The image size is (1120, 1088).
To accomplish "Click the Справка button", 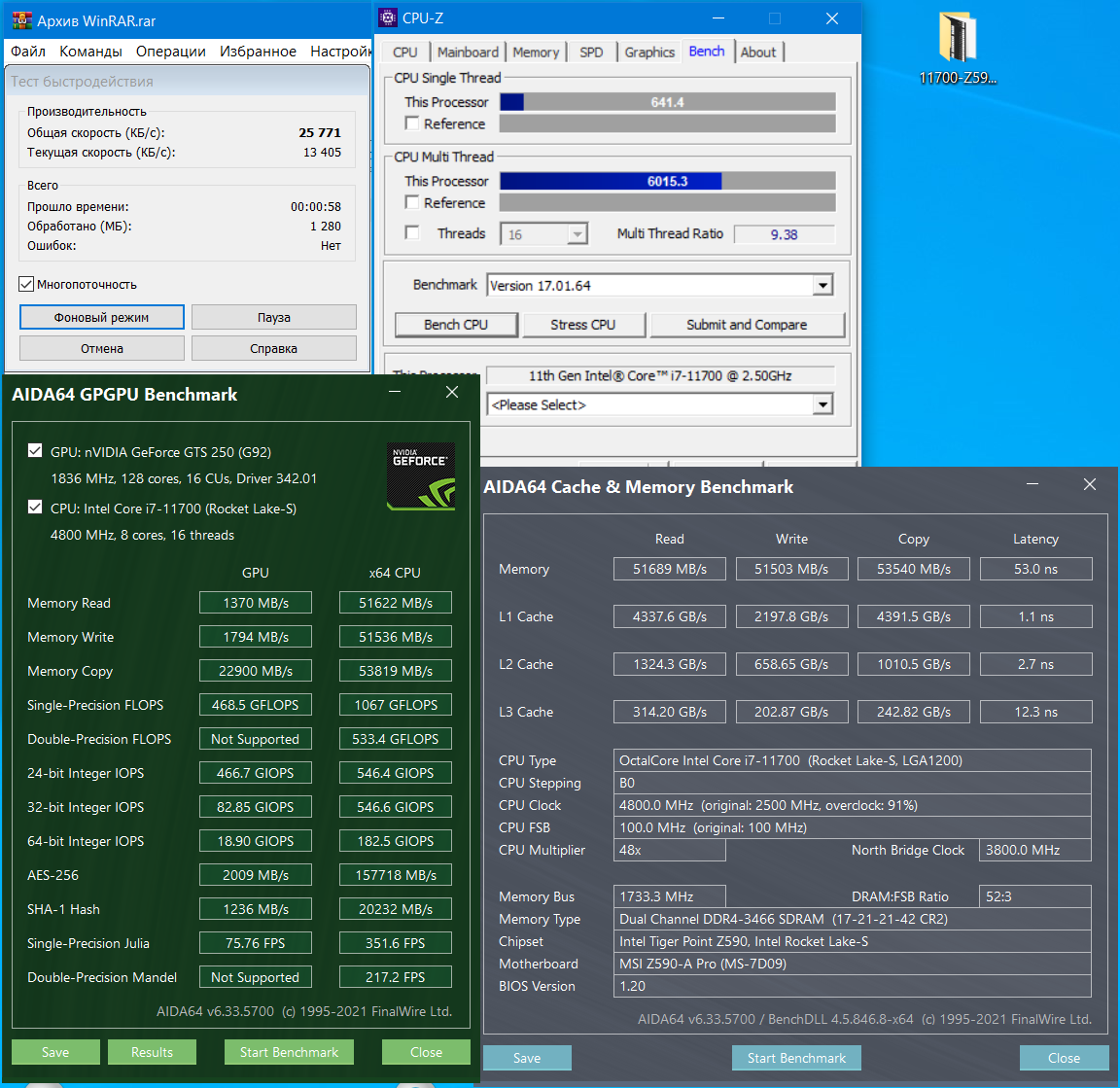I will tap(273, 349).
